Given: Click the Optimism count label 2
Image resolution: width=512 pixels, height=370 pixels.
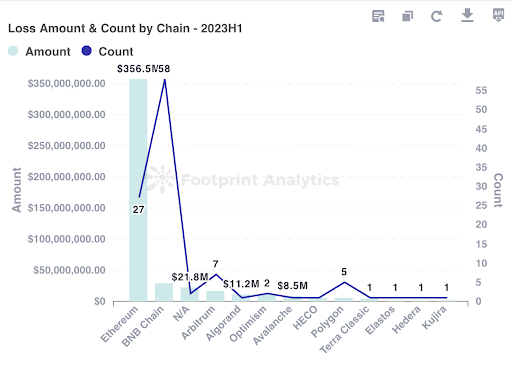Looking at the screenshot, I should (x=267, y=283).
